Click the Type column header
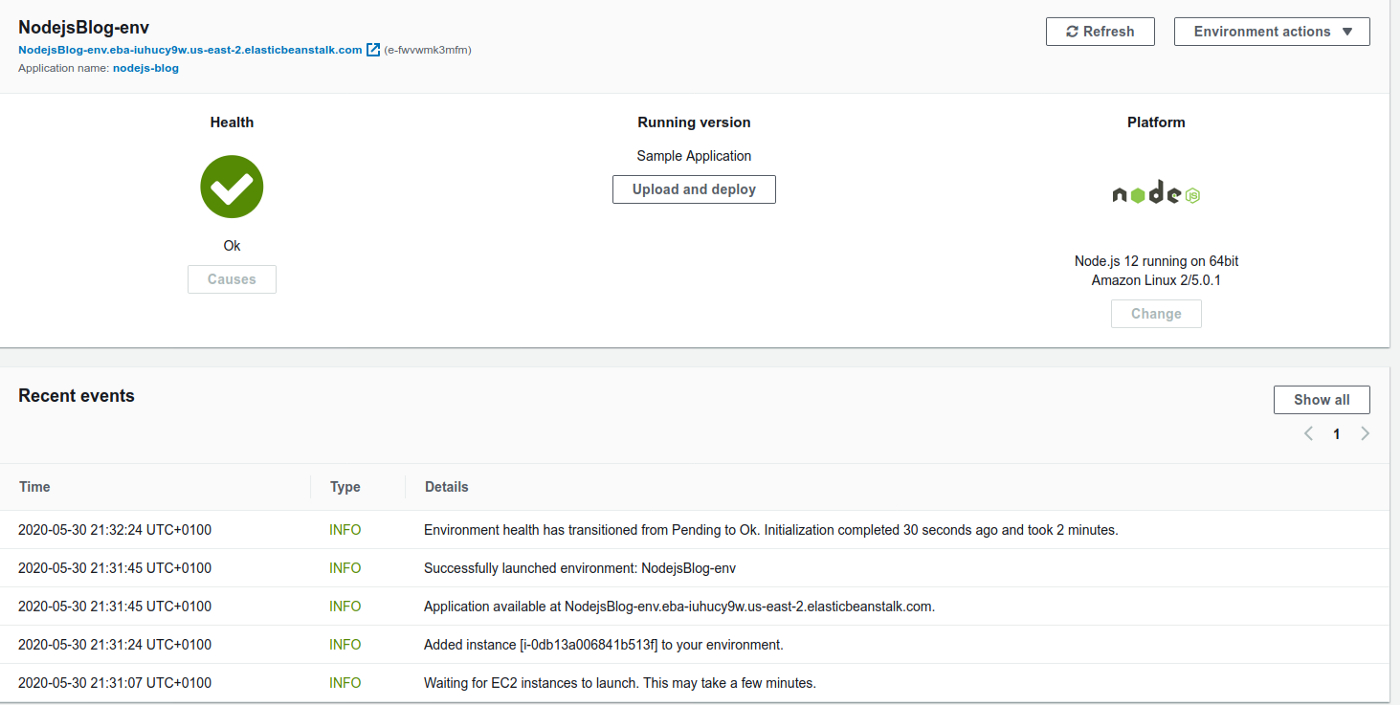This screenshot has height=705, width=1400. [345, 487]
